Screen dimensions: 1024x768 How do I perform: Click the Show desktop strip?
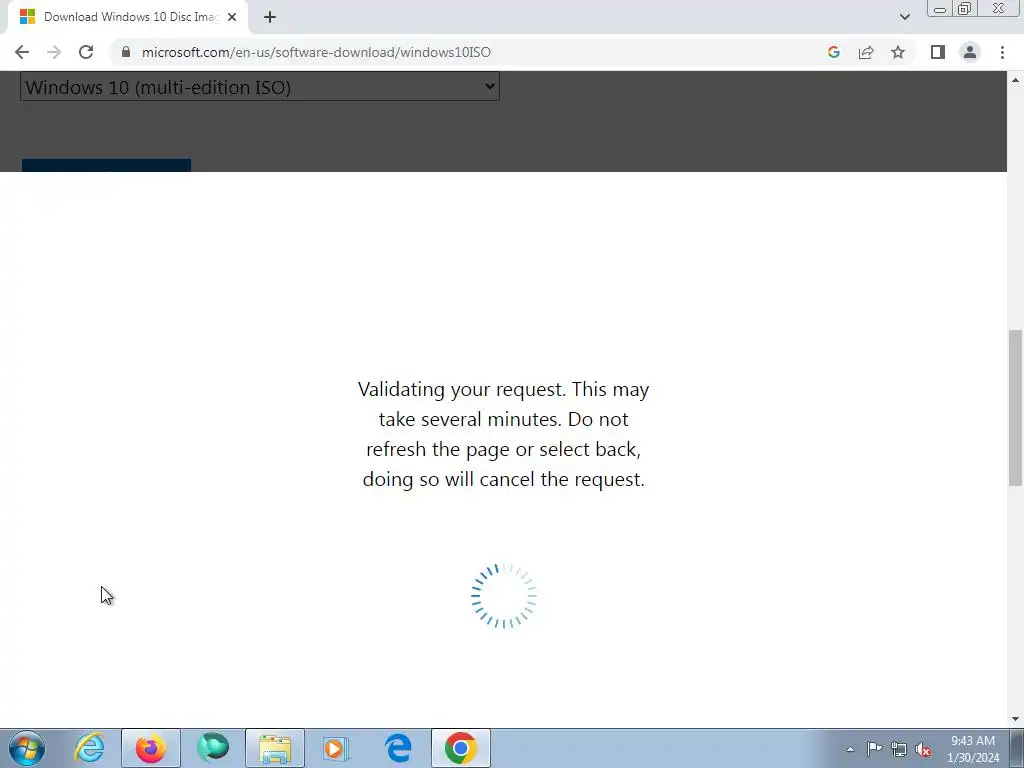pyautogui.click(x=1017, y=748)
